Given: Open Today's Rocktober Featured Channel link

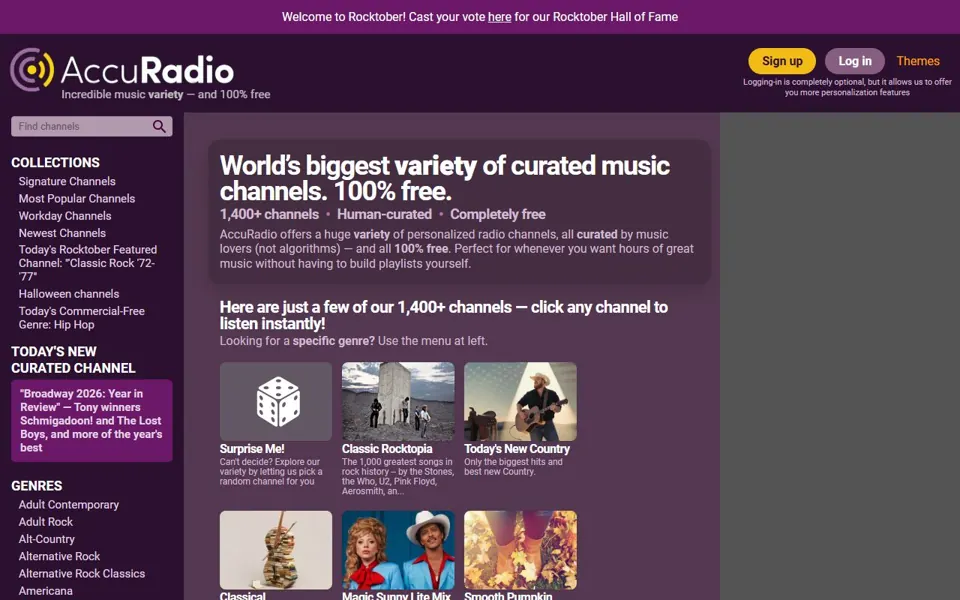Looking at the screenshot, I should (88, 263).
